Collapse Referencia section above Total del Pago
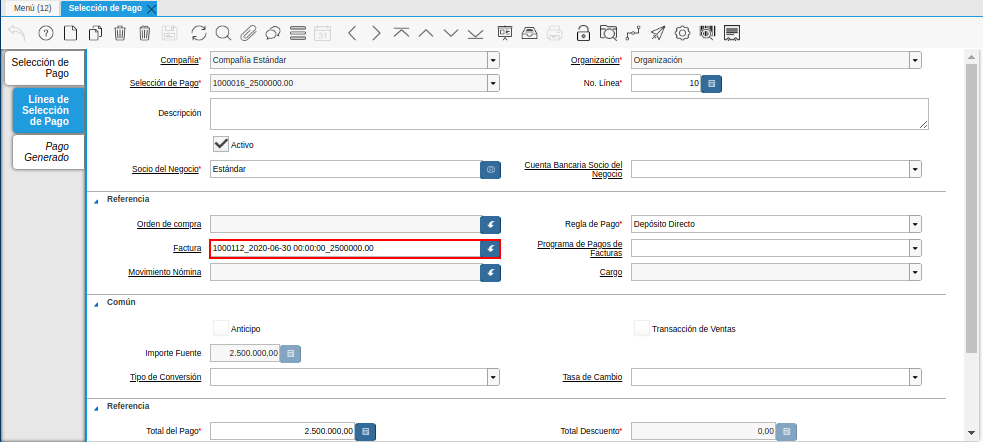 click(x=97, y=408)
